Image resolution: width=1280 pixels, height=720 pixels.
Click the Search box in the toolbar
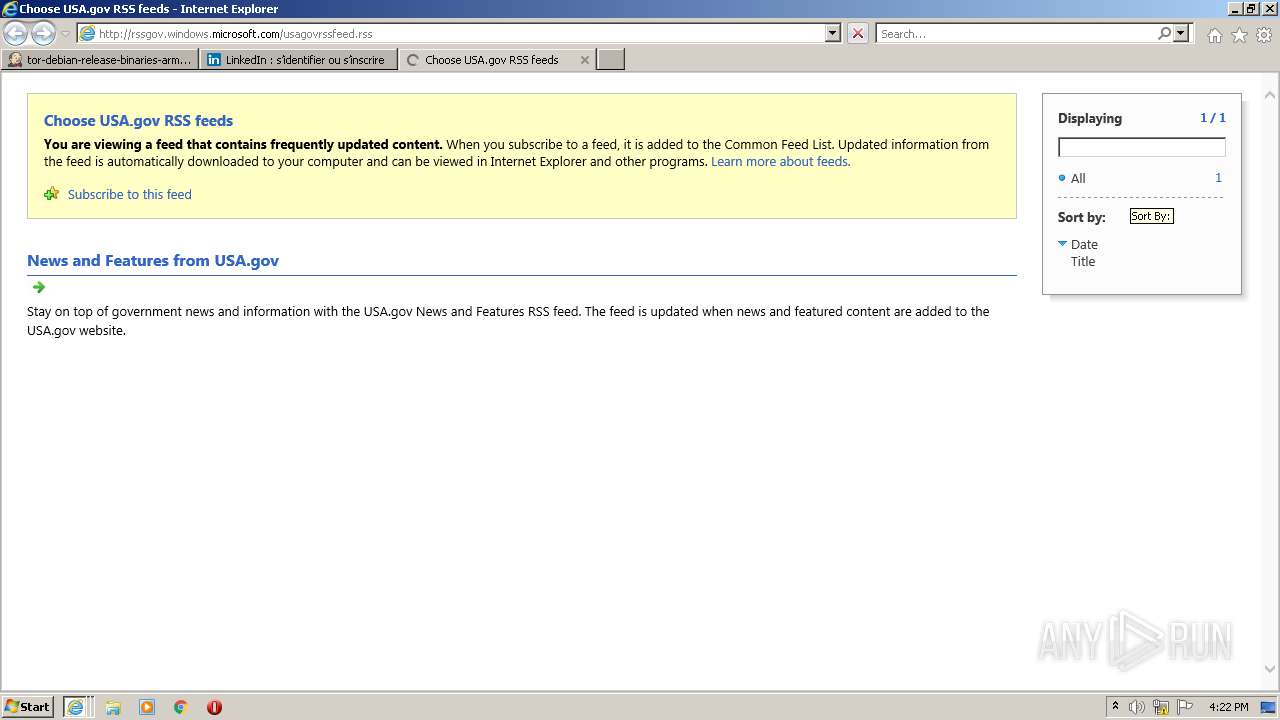click(x=1015, y=33)
